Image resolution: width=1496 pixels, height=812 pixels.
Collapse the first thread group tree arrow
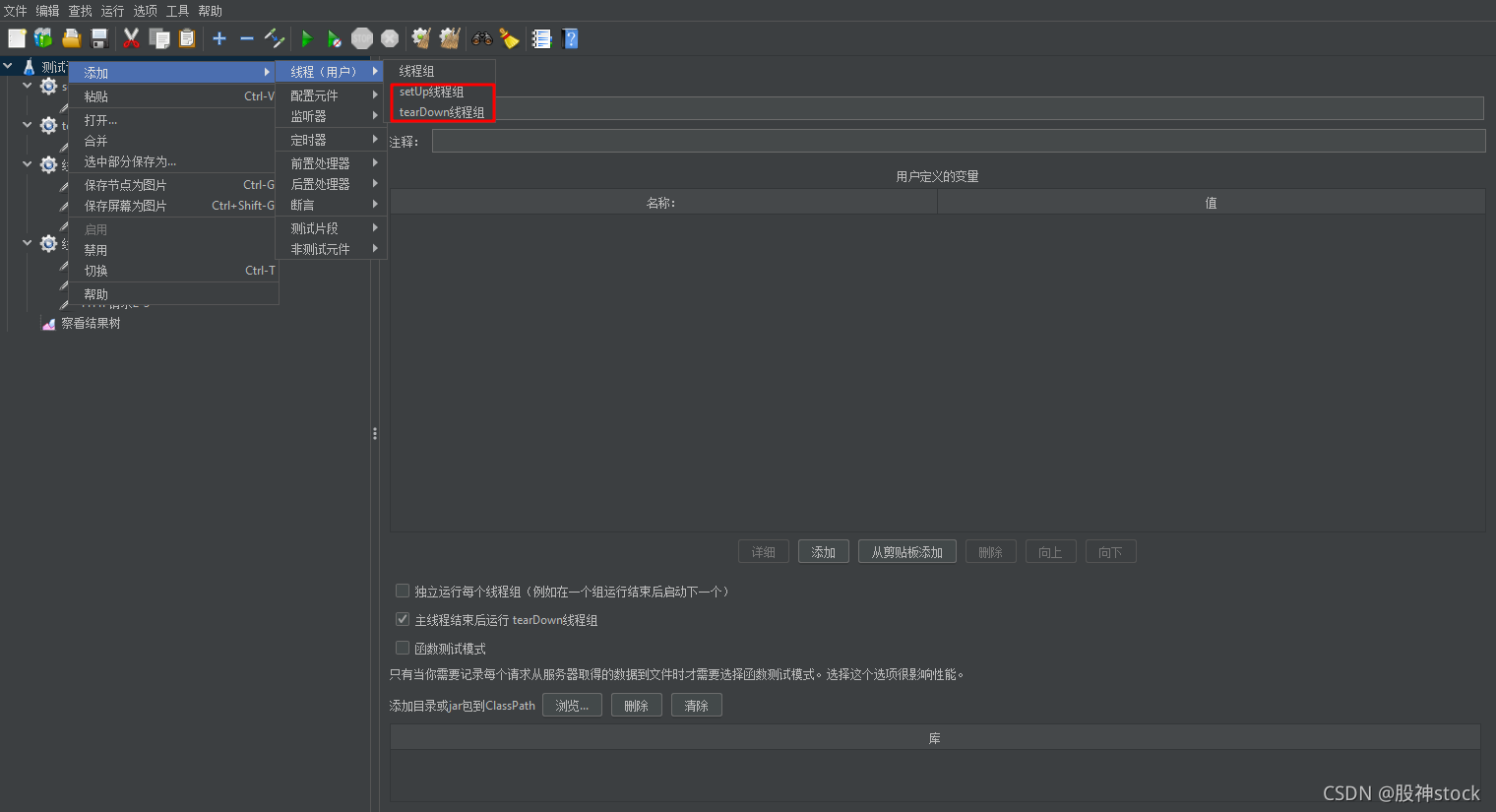27,86
